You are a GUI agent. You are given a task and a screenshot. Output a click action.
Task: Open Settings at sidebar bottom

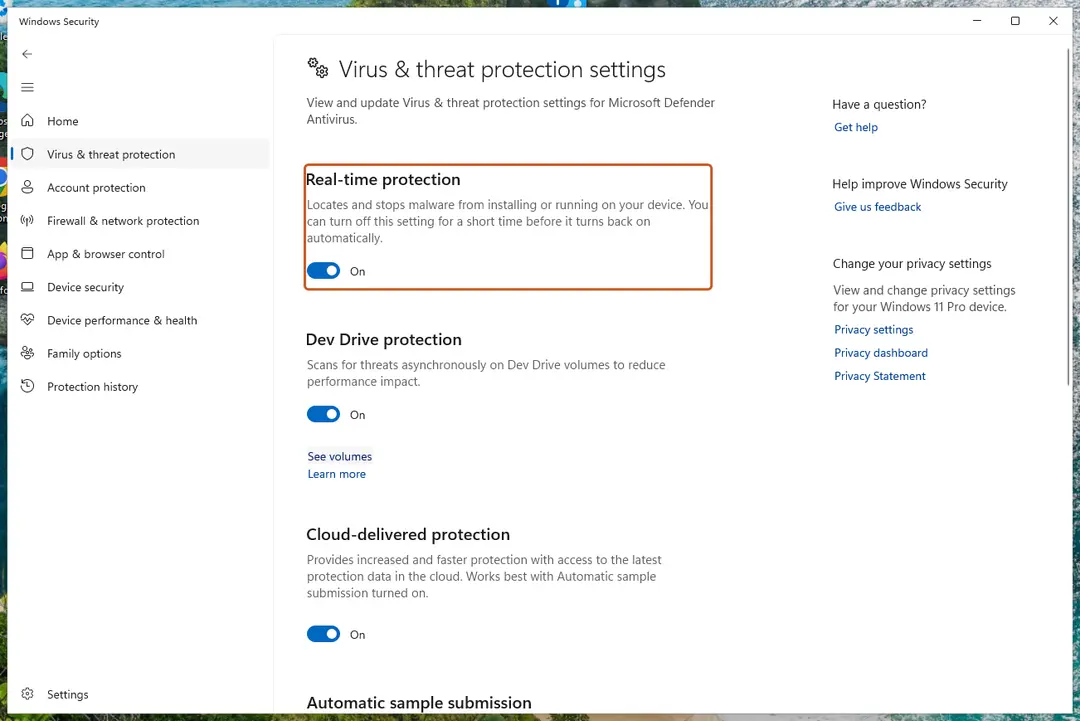(140, 693)
